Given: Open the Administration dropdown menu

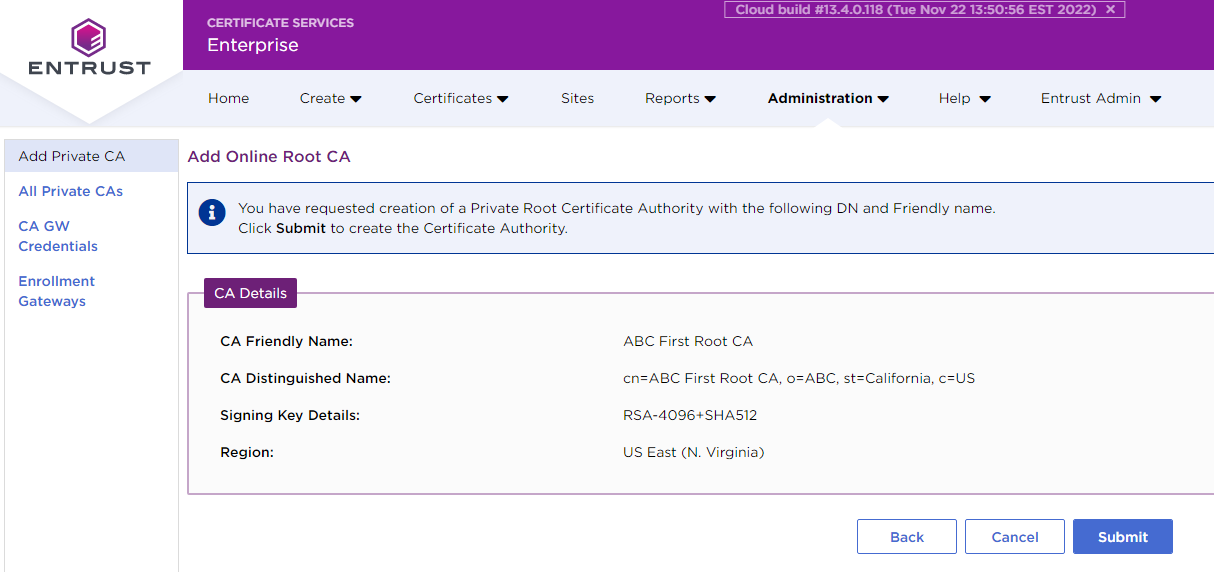Looking at the screenshot, I should tap(828, 98).
